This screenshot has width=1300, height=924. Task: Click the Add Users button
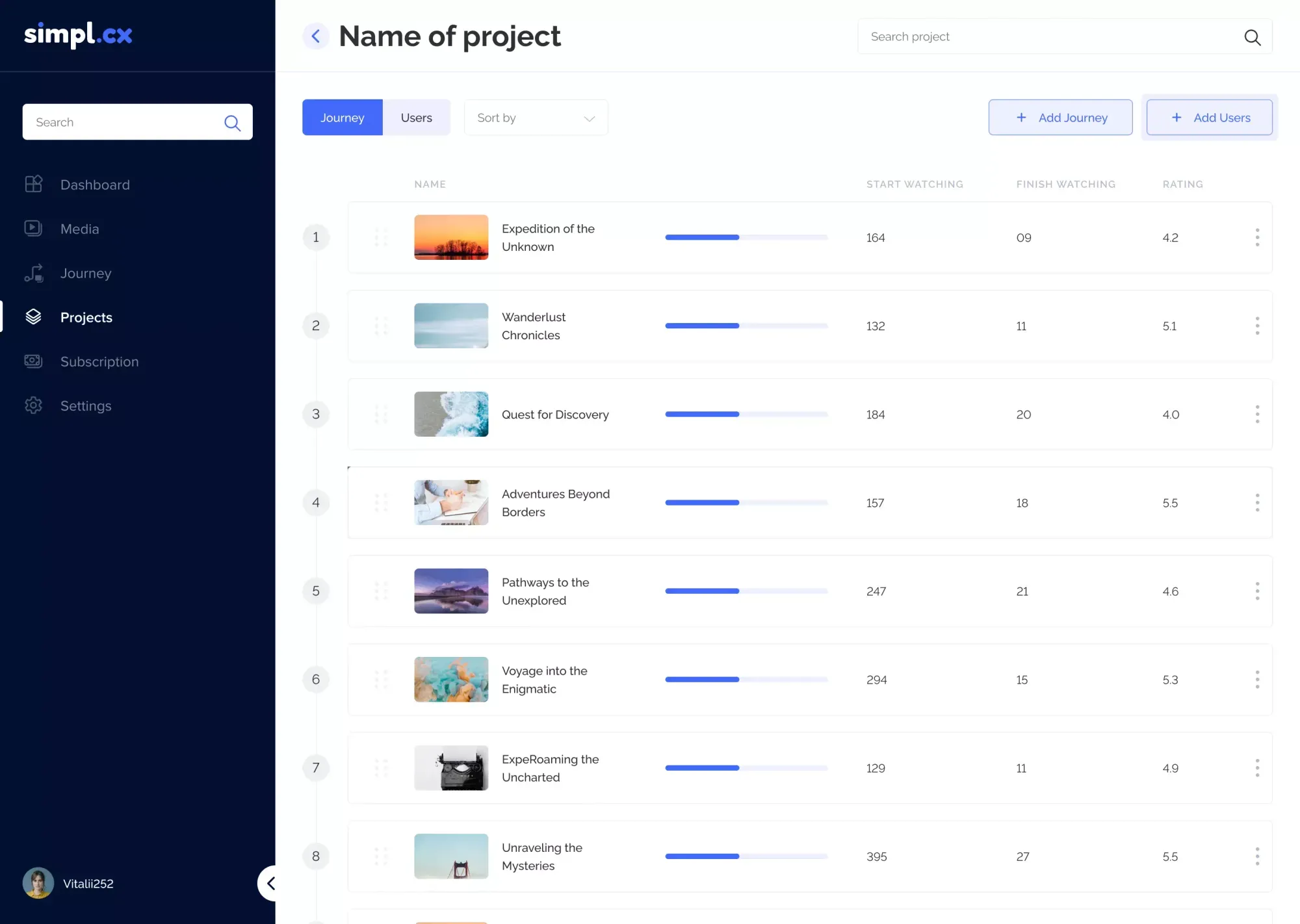pyautogui.click(x=1210, y=118)
